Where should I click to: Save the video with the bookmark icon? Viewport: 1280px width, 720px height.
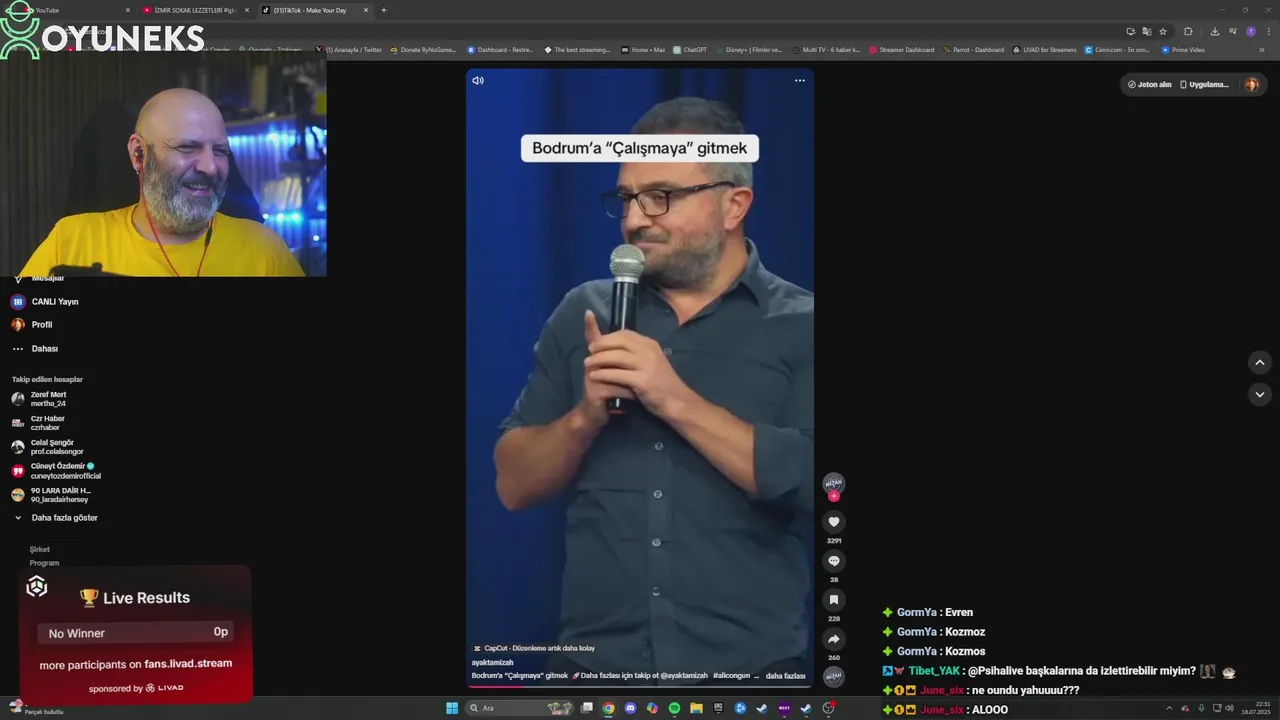[834, 600]
